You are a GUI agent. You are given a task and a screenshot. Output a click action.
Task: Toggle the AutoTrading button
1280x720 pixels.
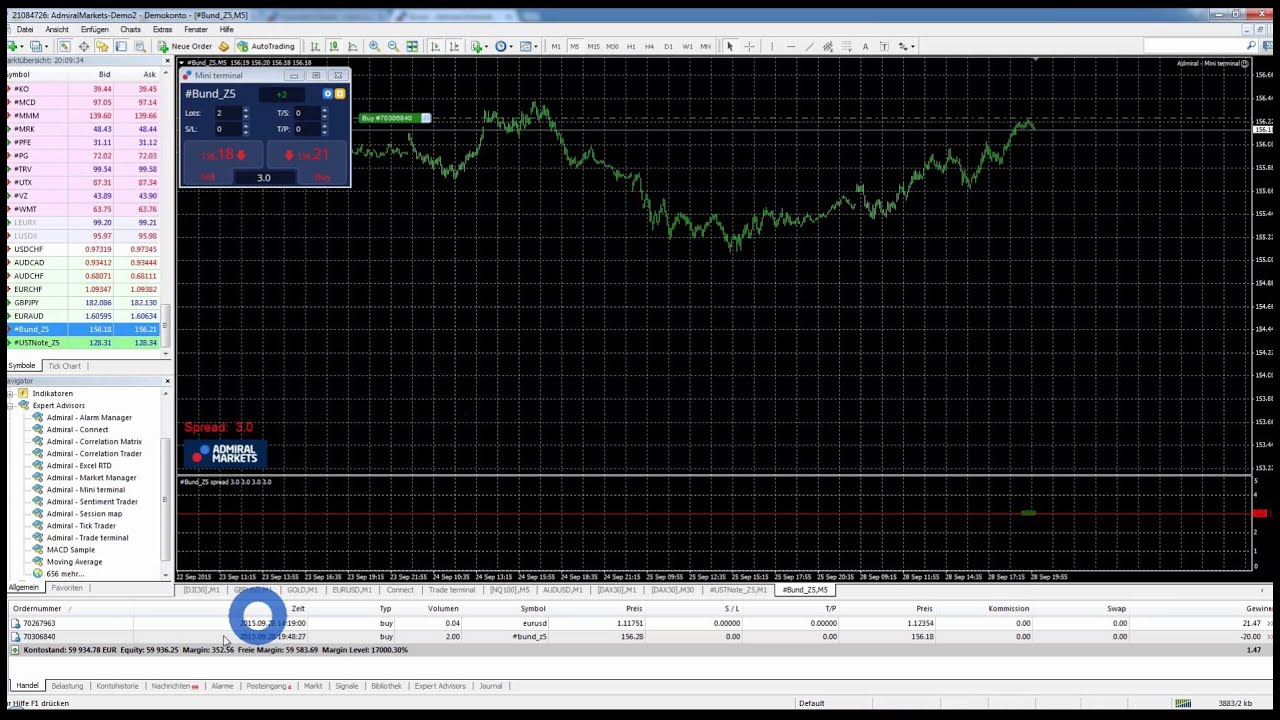click(x=267, y=46)
